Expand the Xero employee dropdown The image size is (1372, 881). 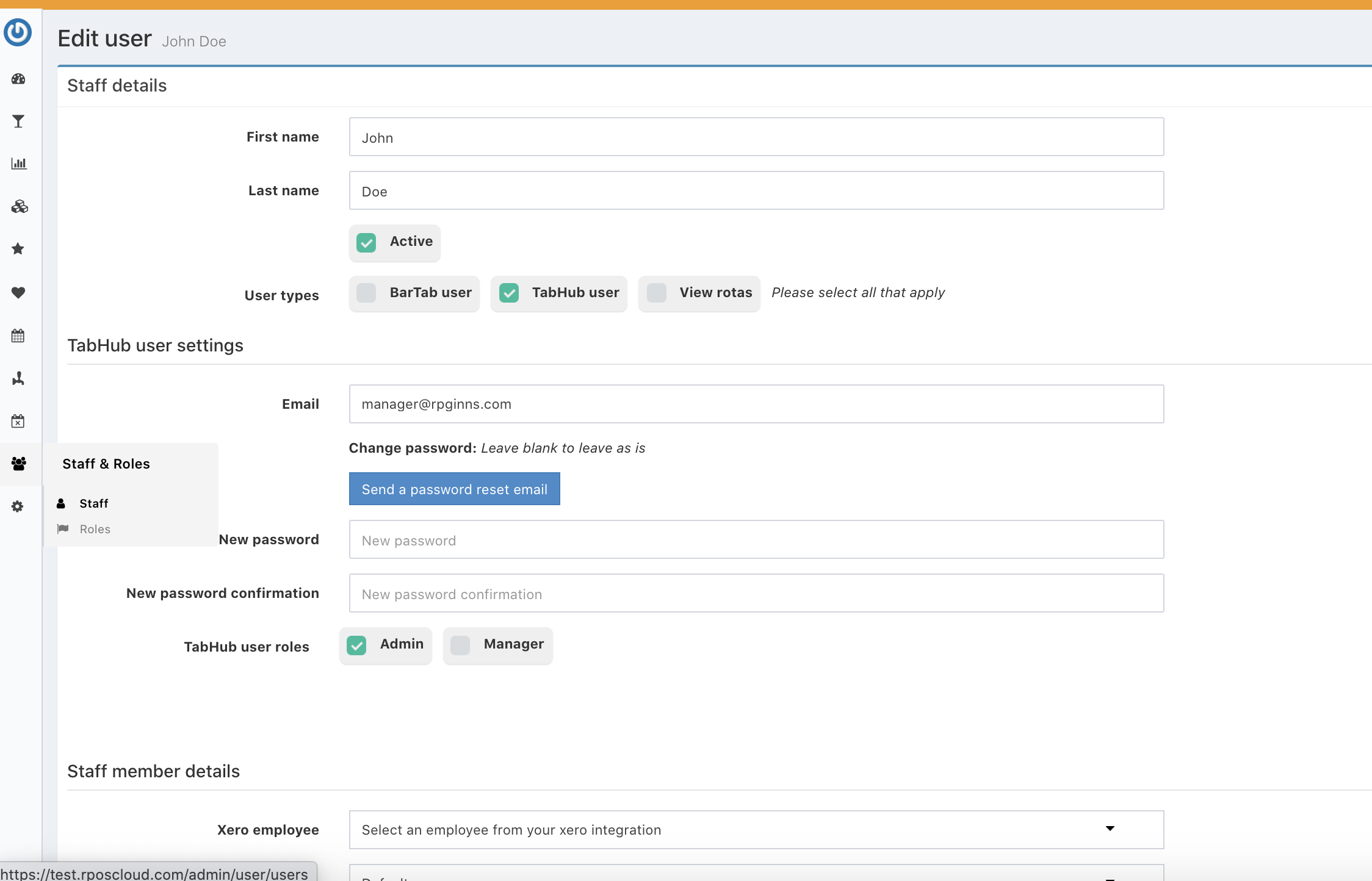pos(756,830)
